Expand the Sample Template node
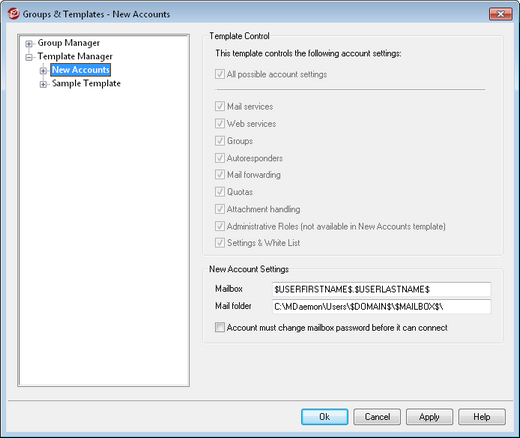Viewport: 520px width, 438px height. coord(43,84)
